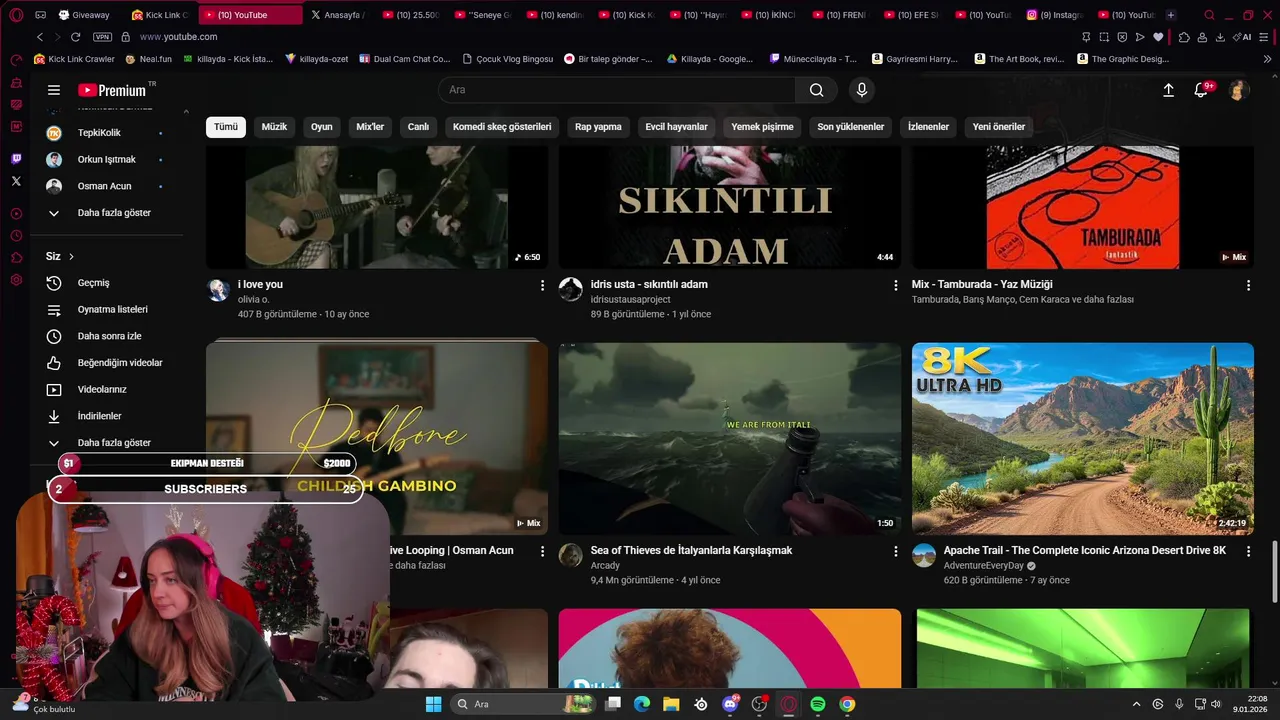Open the 'Siz' section chevron
The image size is (1280, 720).
pos(71,257)
